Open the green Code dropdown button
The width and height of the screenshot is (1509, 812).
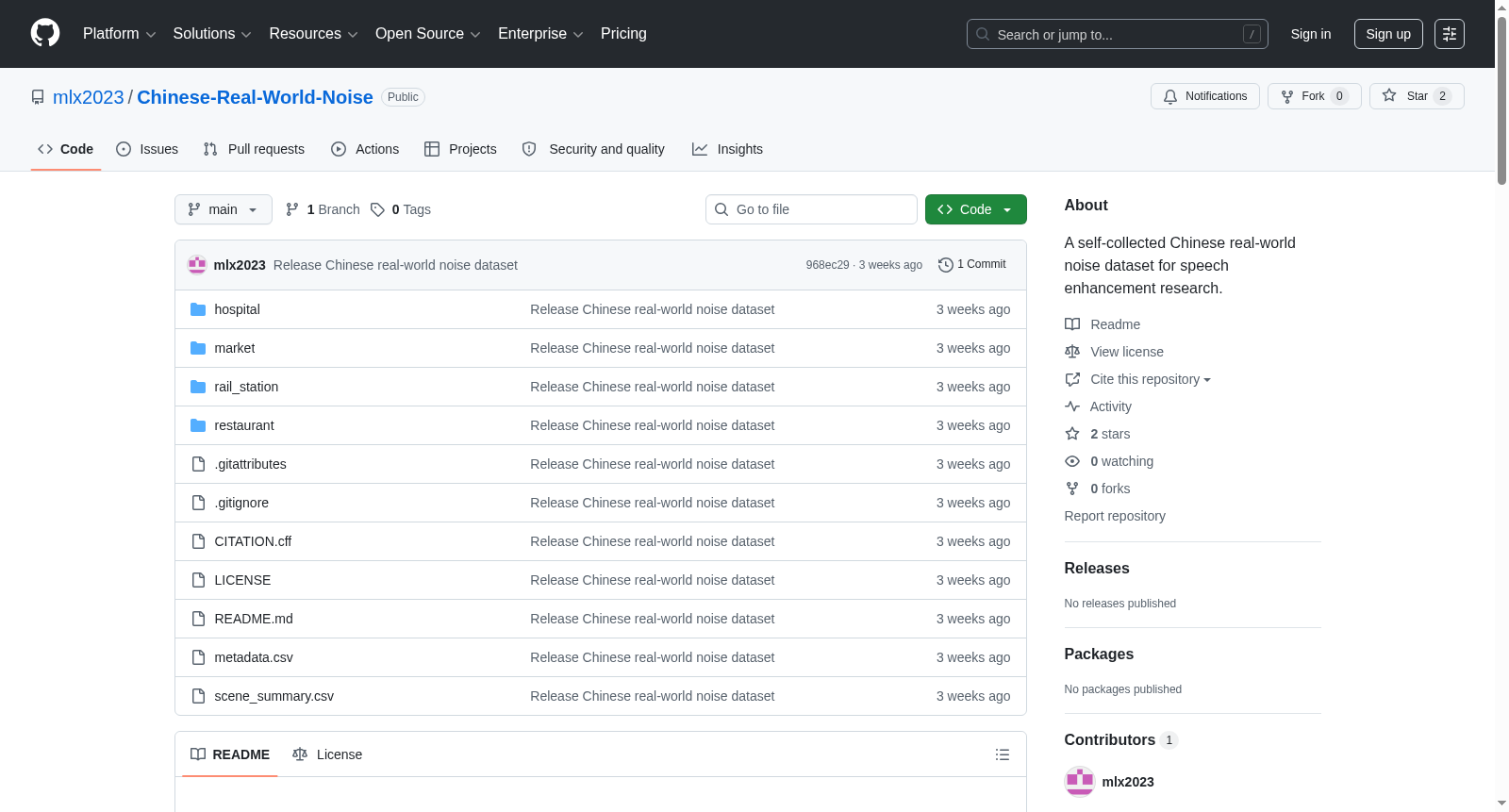976,209
